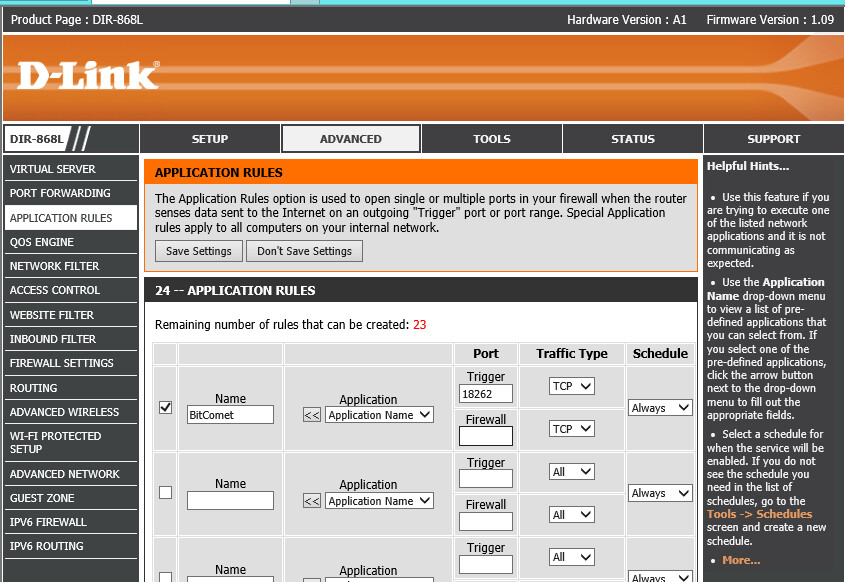
Task: Expand the Always schedule dropdown for BitComet
Action: click(x=659, y=408)
